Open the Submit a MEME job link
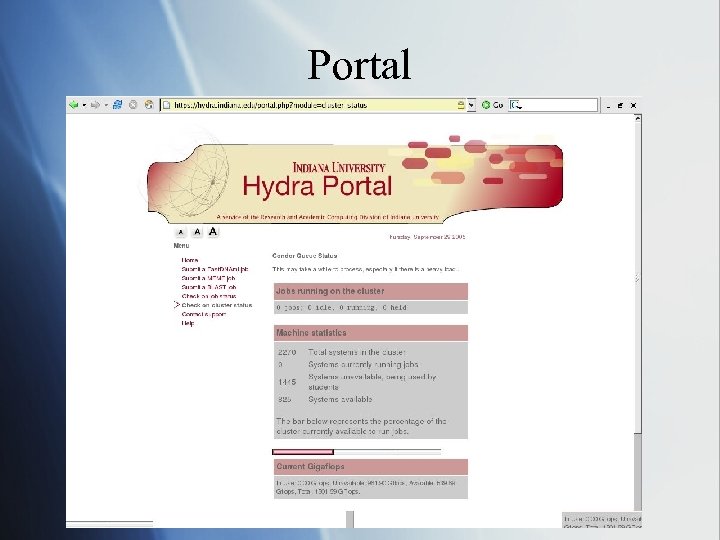The height and width of the screenshot is (540, 720). point(208,278)
